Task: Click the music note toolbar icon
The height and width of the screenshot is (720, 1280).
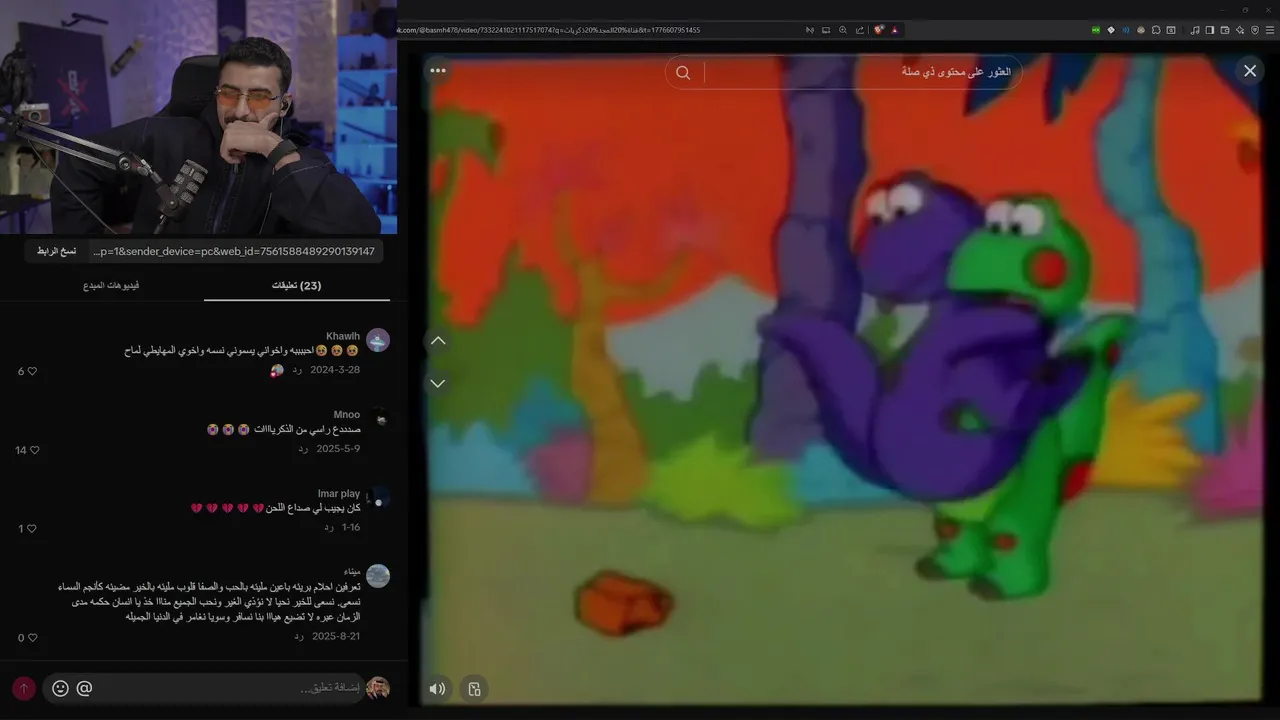Action: (x=1195, y=30)
